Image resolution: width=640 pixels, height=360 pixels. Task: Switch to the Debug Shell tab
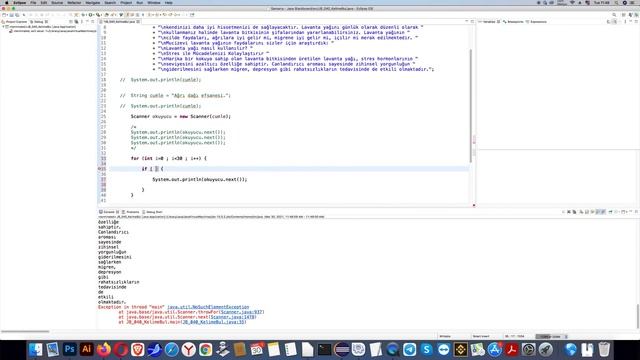tap(152, 212)
